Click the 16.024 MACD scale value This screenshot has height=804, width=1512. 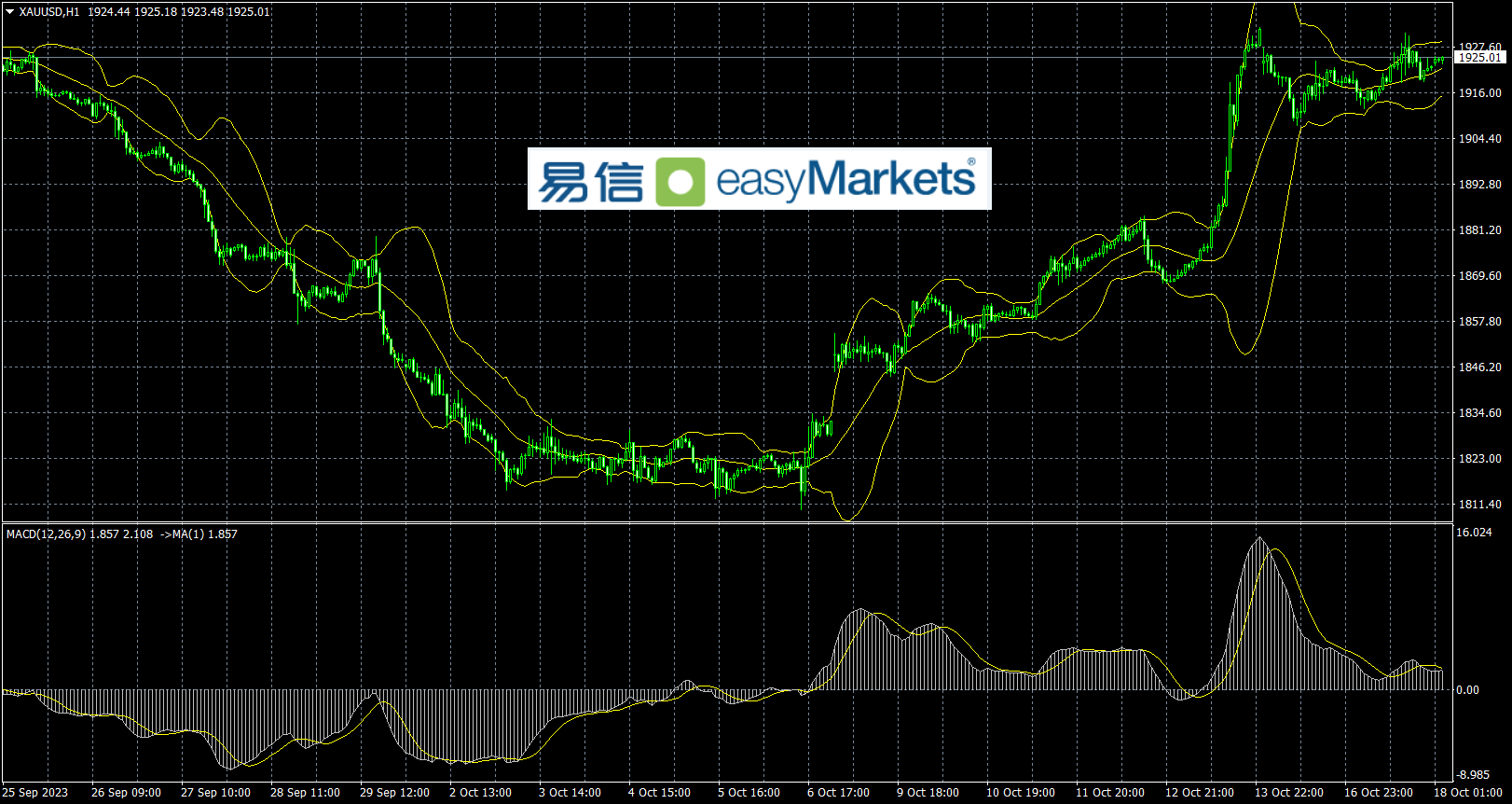(x=1474, y=533)
